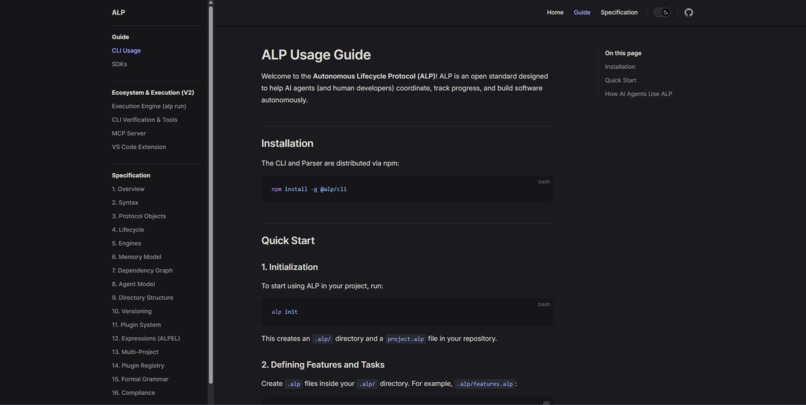Open the VS Code Extension page
Screen dimensions: 806x405
click(139, 147)
